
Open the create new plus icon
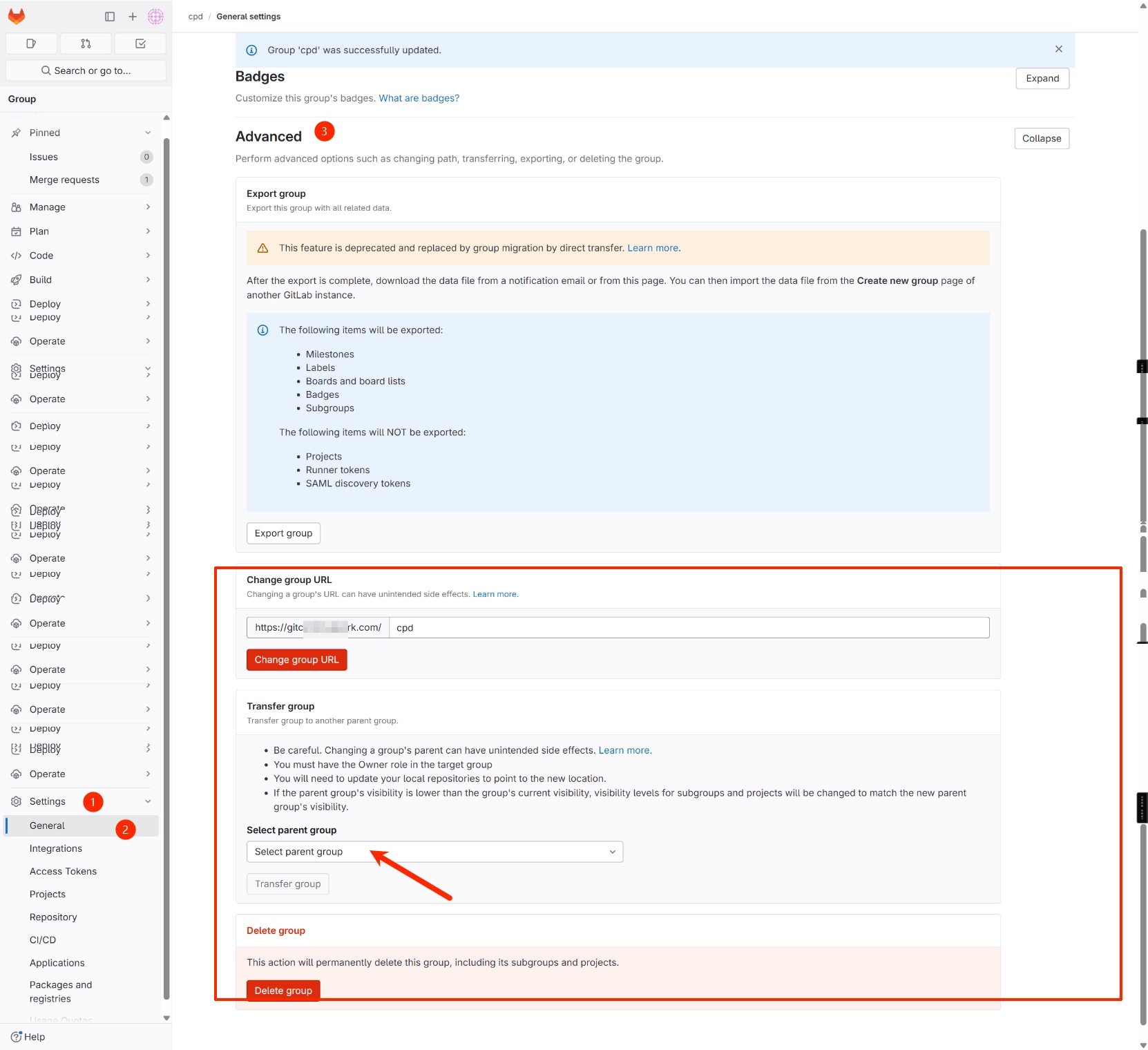pyautogui.click(x=133, y=17)
